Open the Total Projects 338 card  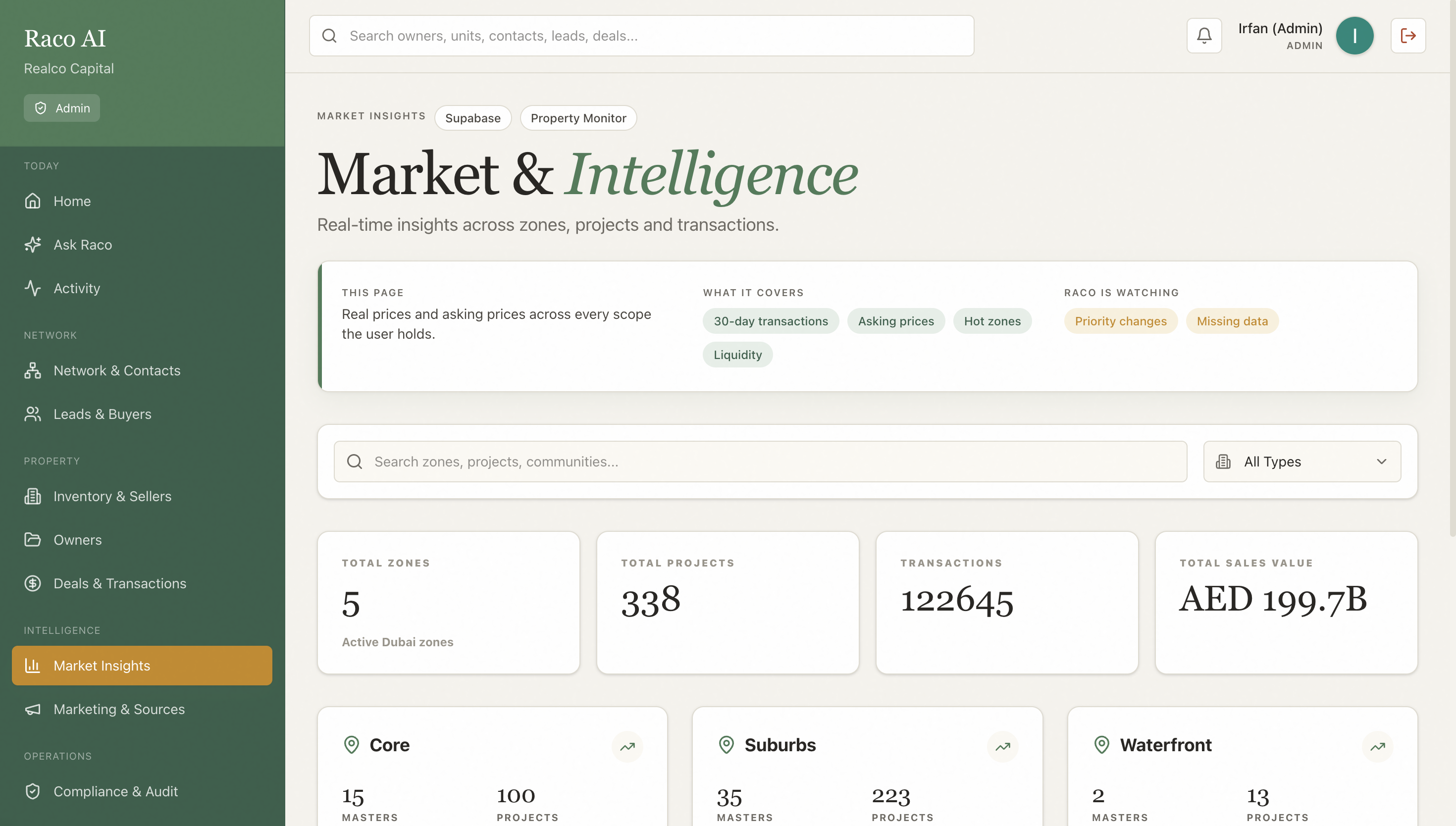click(728, 603)
